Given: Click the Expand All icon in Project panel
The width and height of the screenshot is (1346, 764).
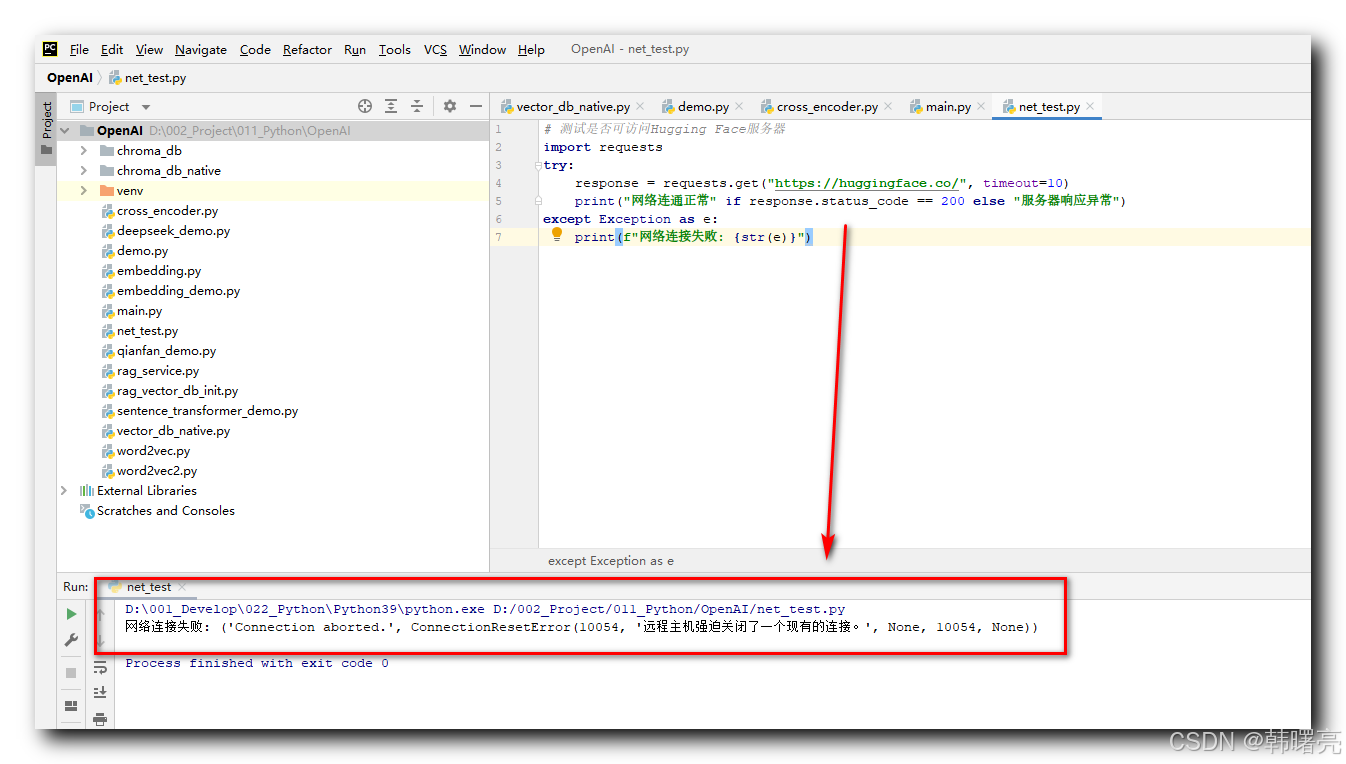Looking at the screenshot, I should pos(391,106).
